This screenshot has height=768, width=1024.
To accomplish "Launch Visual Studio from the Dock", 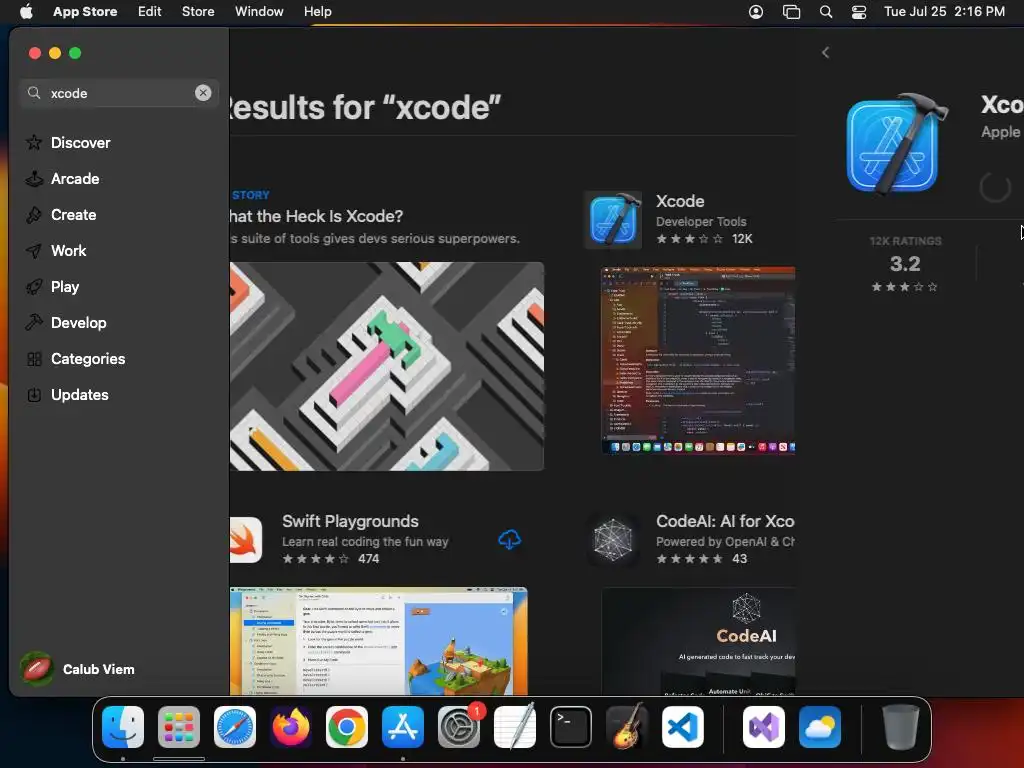I will [764, 727].
